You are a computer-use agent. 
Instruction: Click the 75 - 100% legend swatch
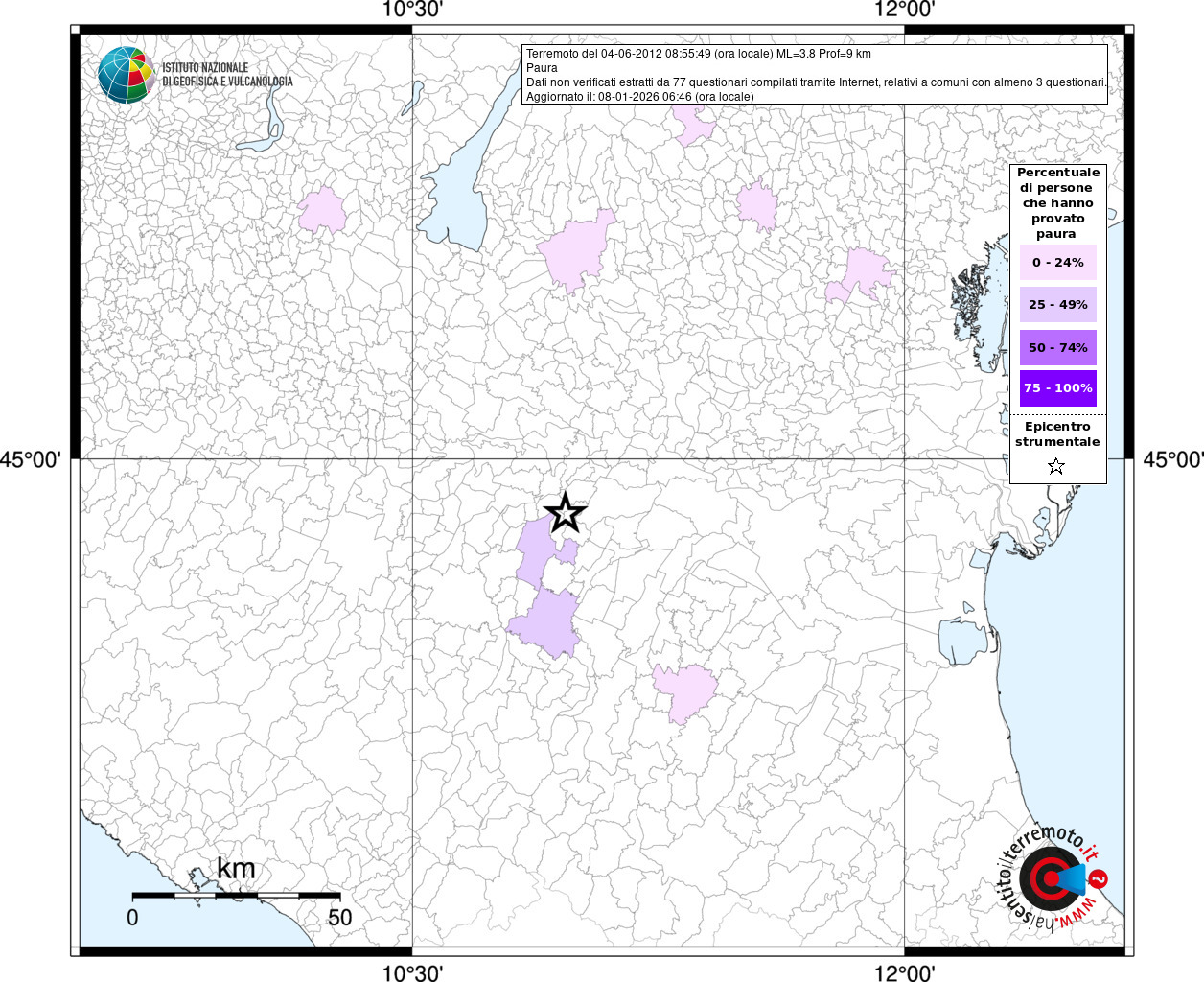pos(1057,388)
